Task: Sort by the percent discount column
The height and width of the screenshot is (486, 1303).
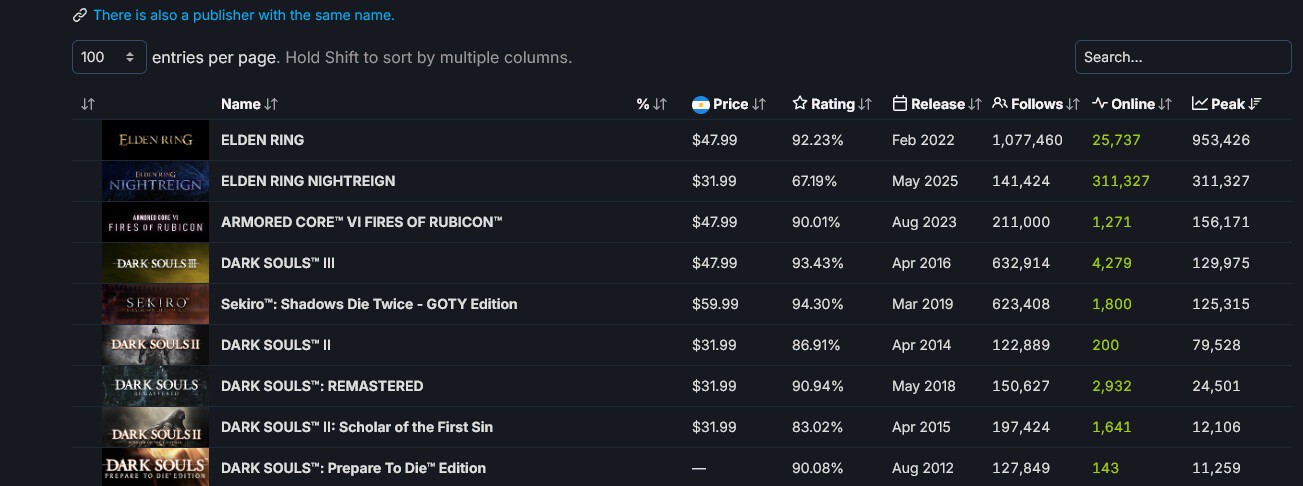Action: (651, 104)
